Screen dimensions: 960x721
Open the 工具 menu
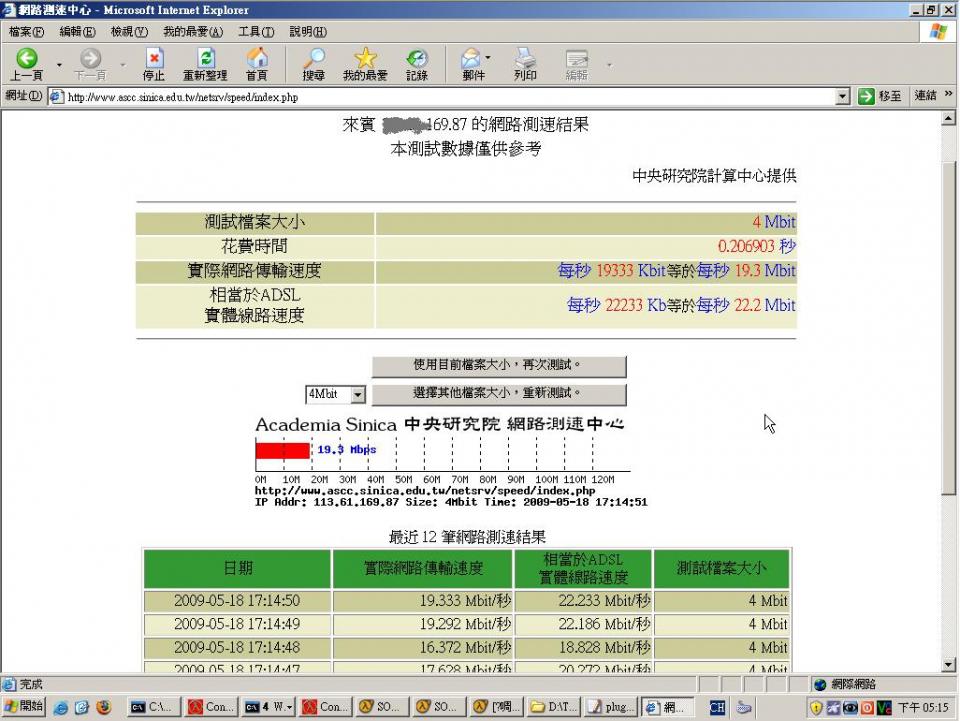coord(256,32)
